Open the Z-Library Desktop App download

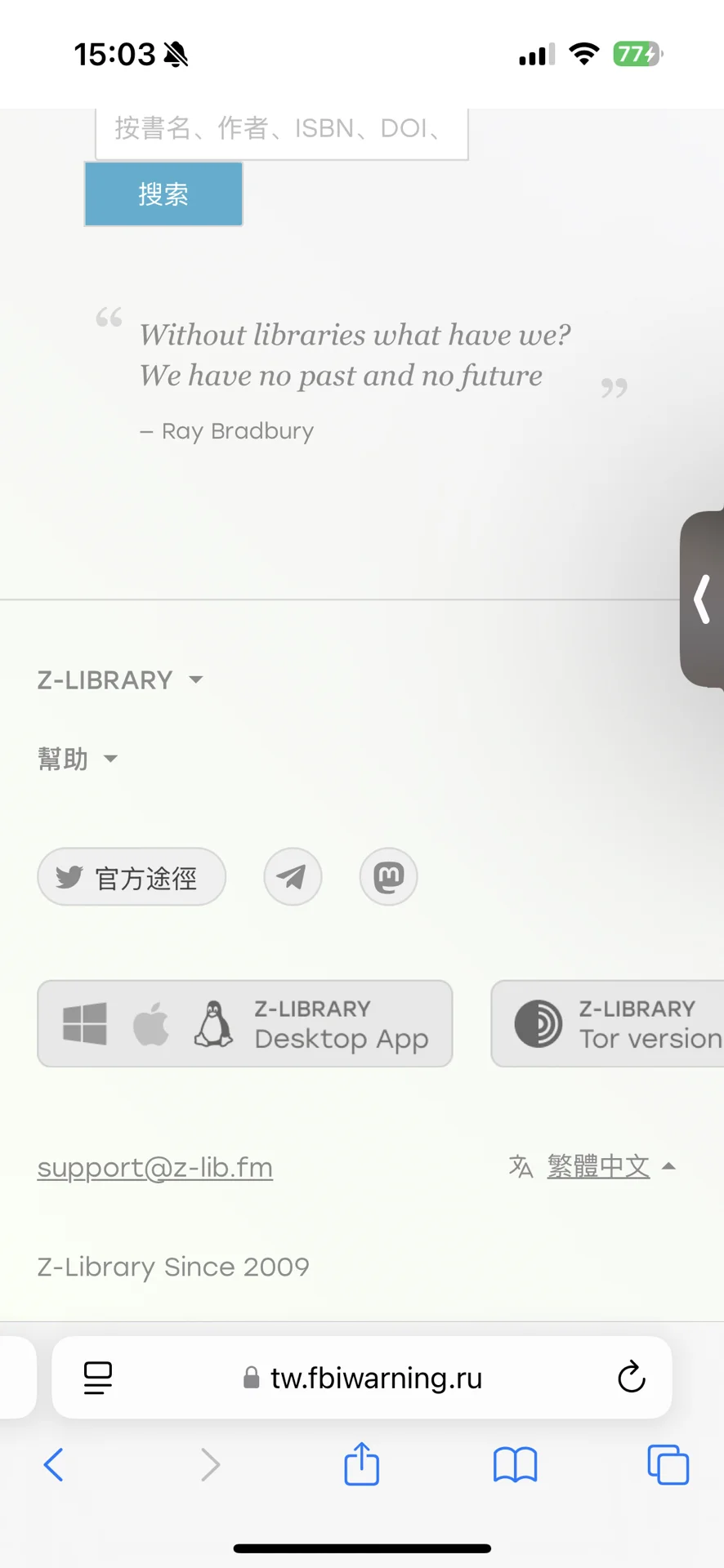click(245, 1023)
